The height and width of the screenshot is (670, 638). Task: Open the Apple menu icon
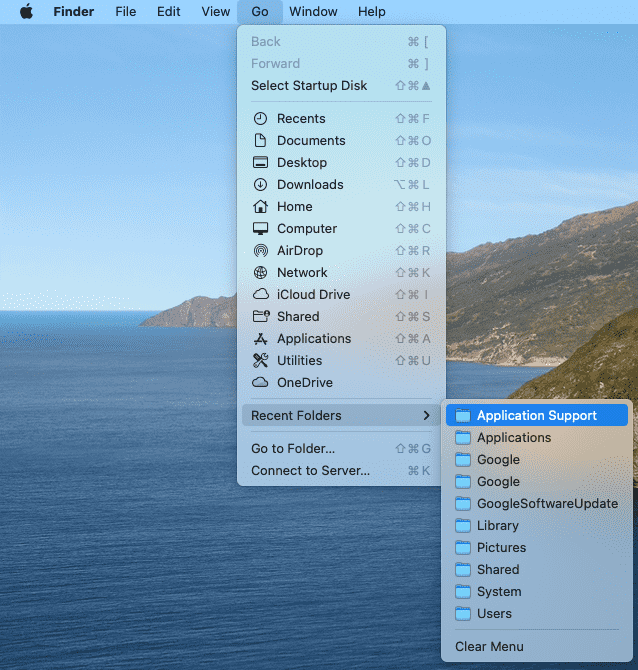26,12
